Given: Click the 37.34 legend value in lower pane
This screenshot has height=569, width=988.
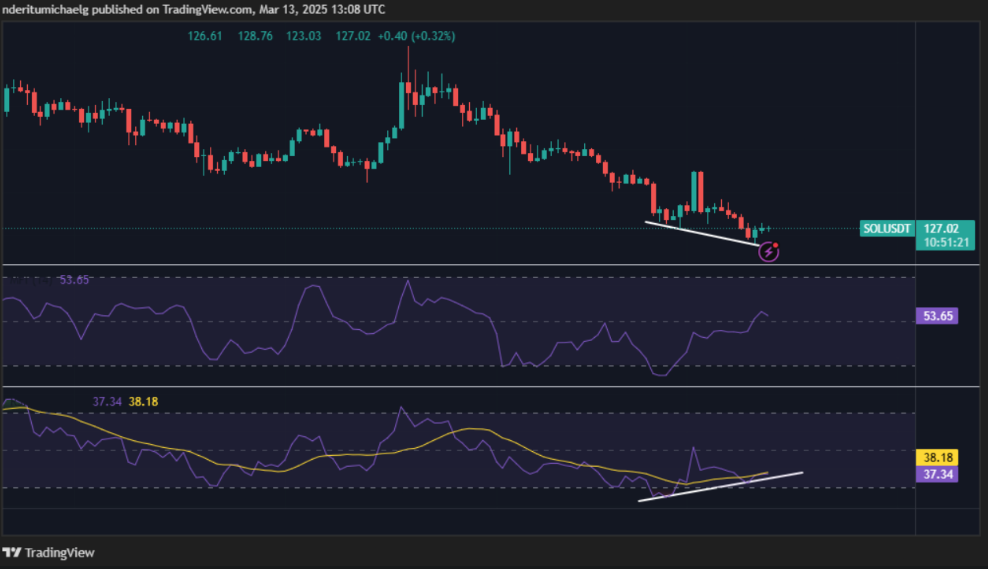Looking at the screenshot, I should point(107,401).
